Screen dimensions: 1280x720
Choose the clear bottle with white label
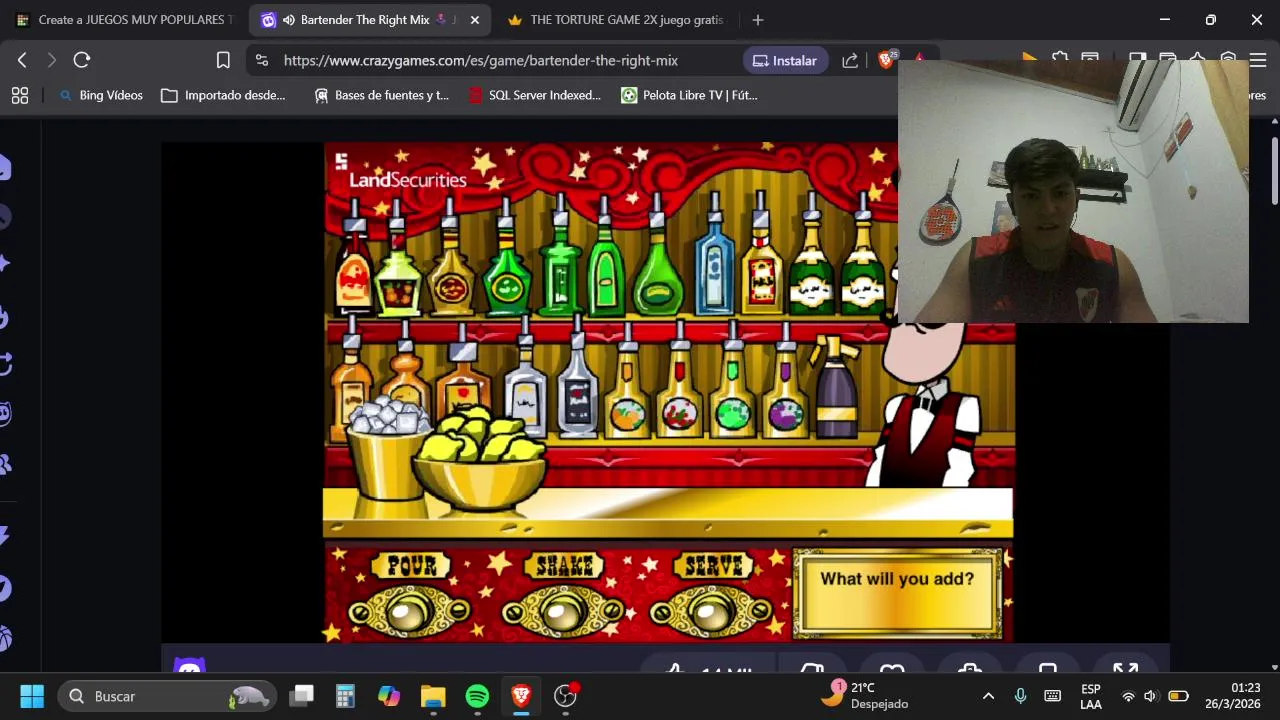(x=526, y=378)
